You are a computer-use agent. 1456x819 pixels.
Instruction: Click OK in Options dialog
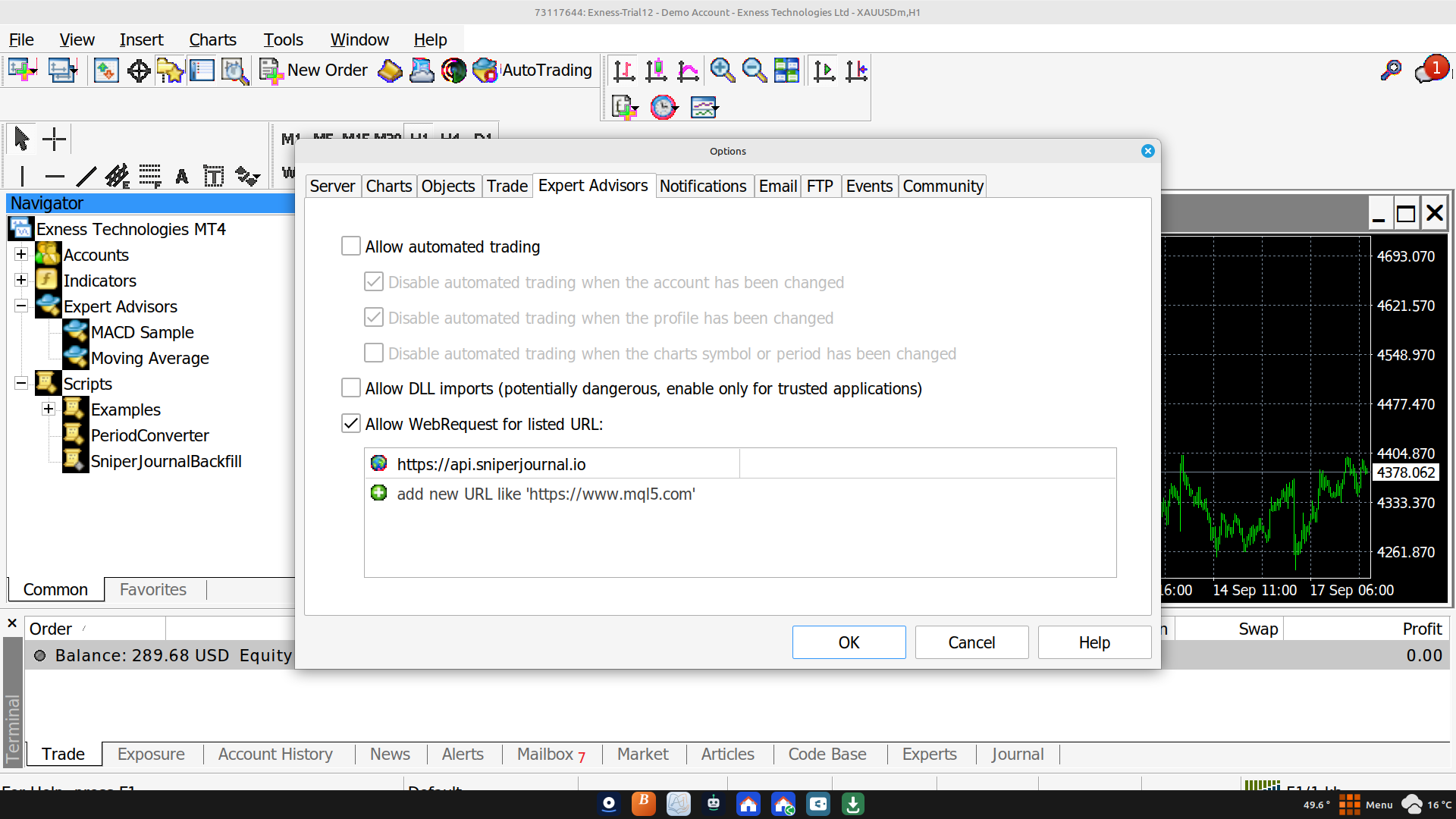click(849, 642)
